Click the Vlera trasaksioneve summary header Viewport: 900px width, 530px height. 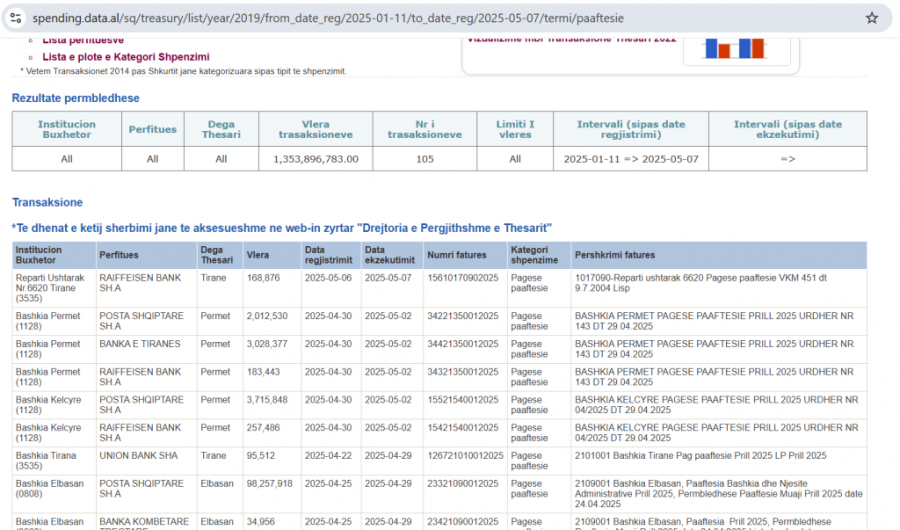pyautogui.click(x=316, y=129)
